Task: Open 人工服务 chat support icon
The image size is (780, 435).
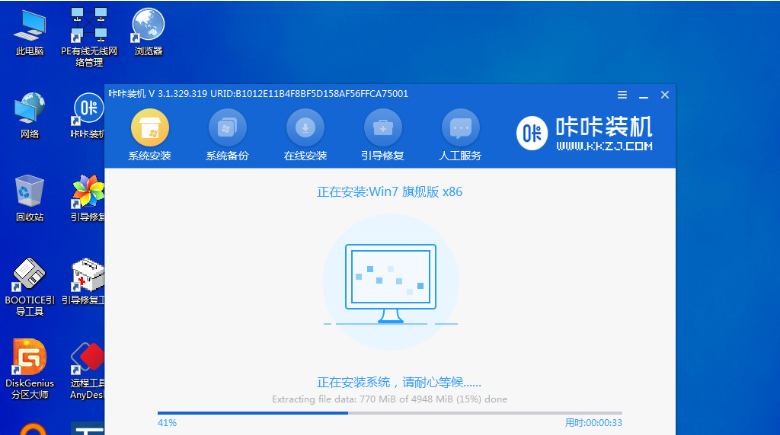Action: [x=460, y=128]
